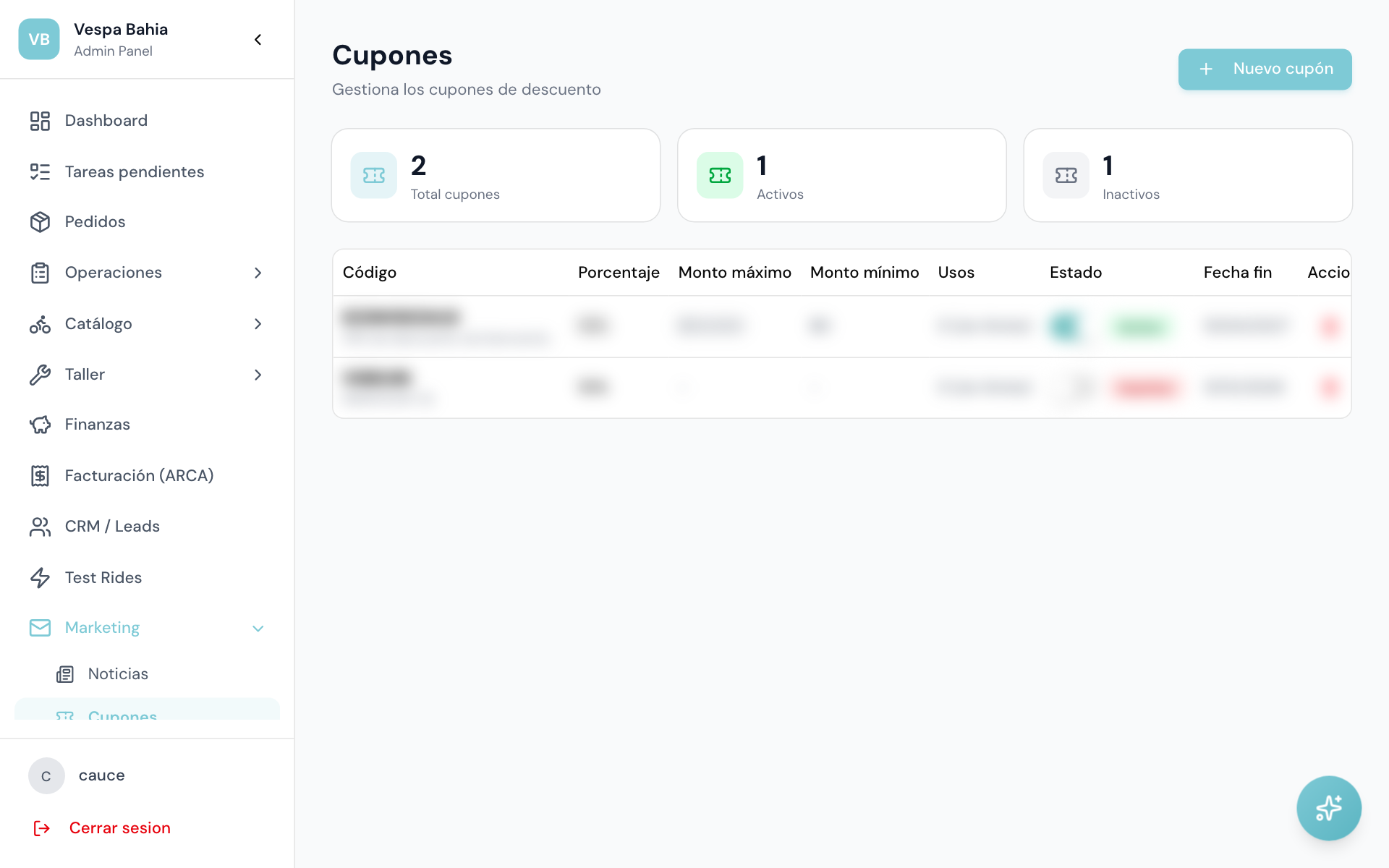Click the Fecha fin column header

1238,273
